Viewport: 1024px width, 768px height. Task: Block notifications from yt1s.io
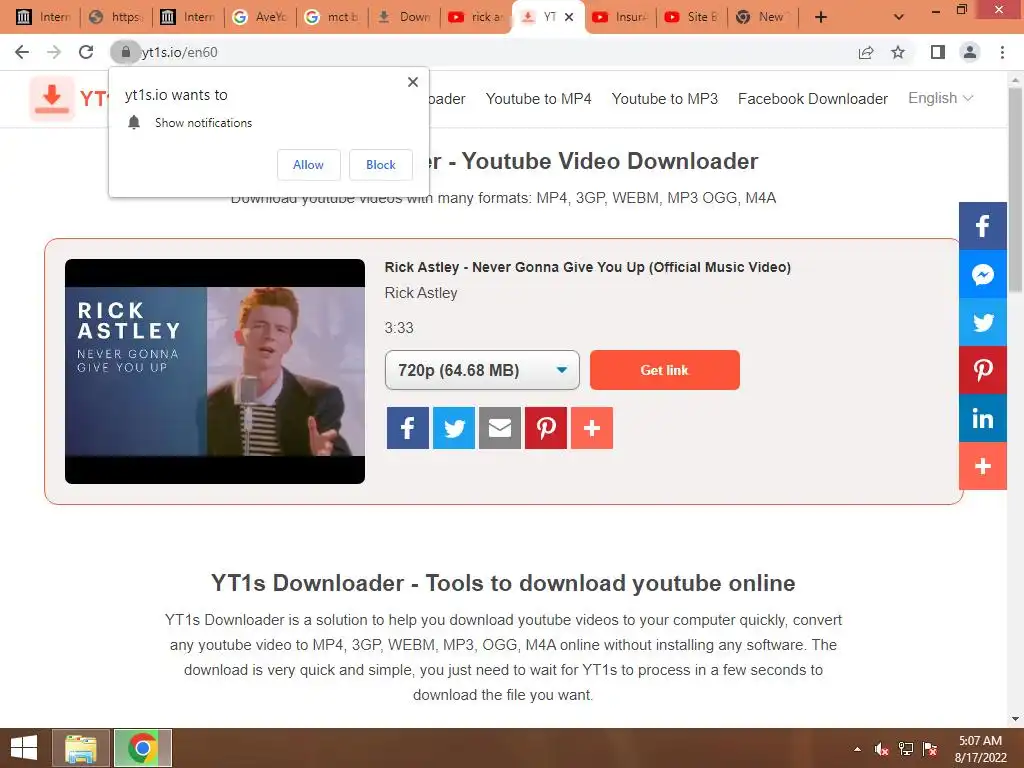click(x=381, y=165)
